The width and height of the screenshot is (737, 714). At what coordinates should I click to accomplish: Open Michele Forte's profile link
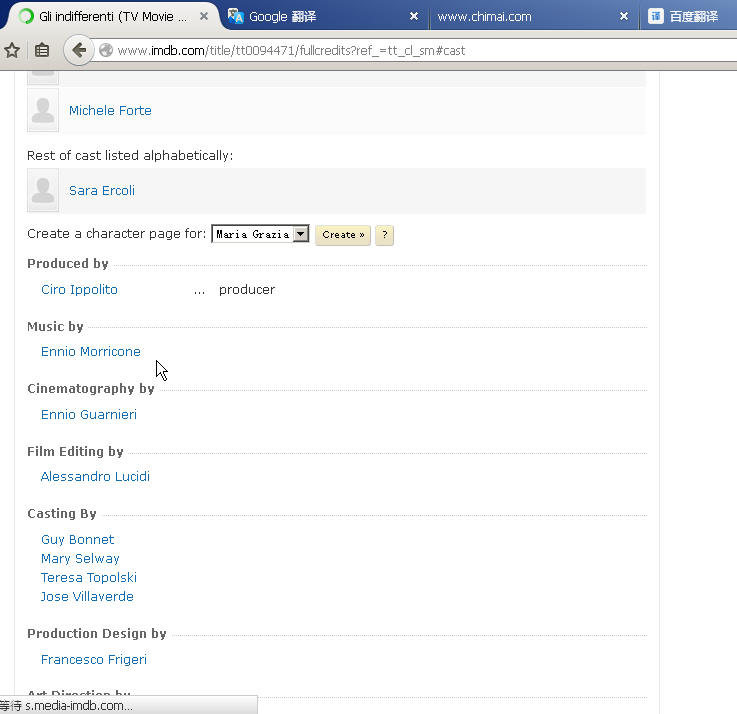pyautogui.click(x=110, y=110)
